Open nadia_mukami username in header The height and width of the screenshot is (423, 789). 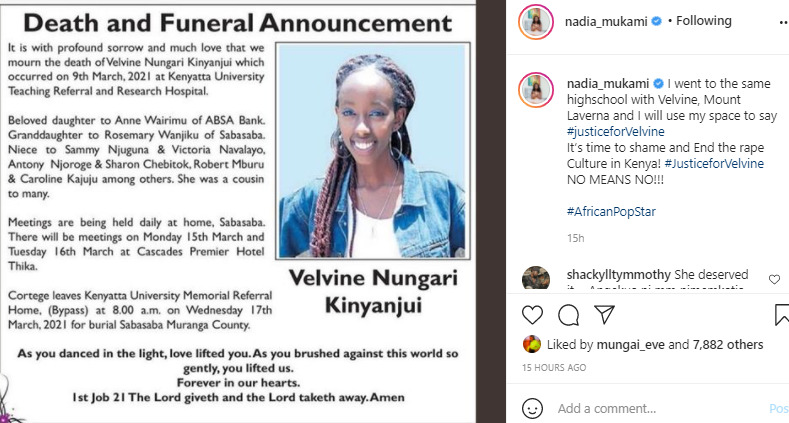point(606,21)
